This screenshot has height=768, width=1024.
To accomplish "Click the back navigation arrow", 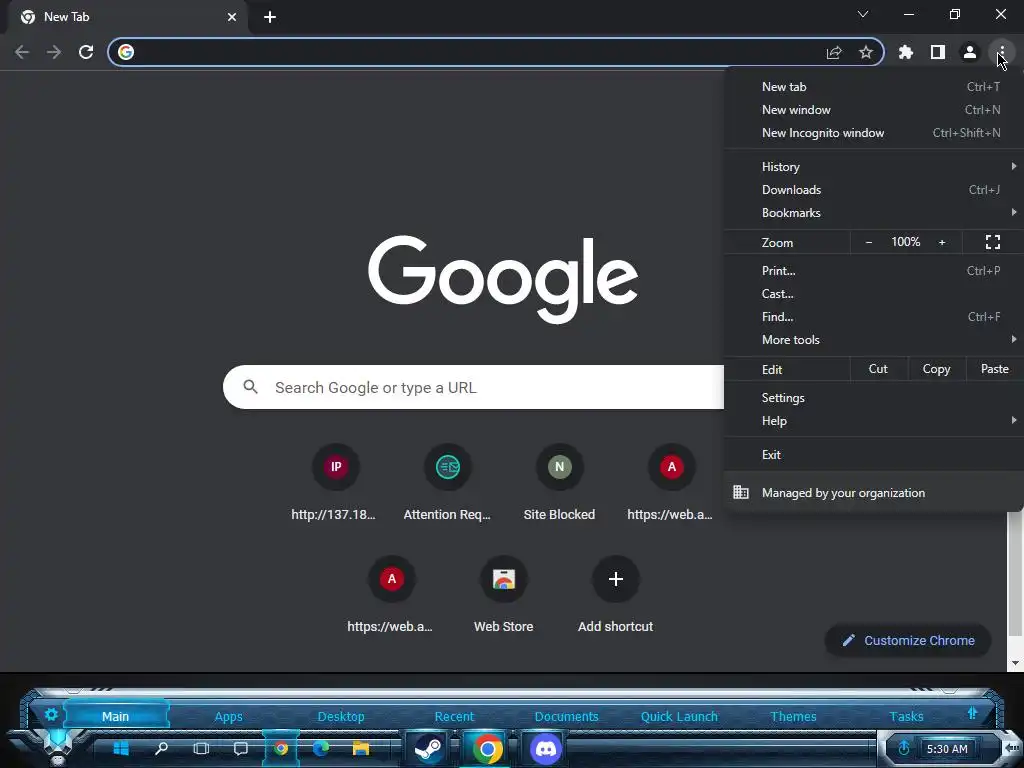I will pos(22,52).
